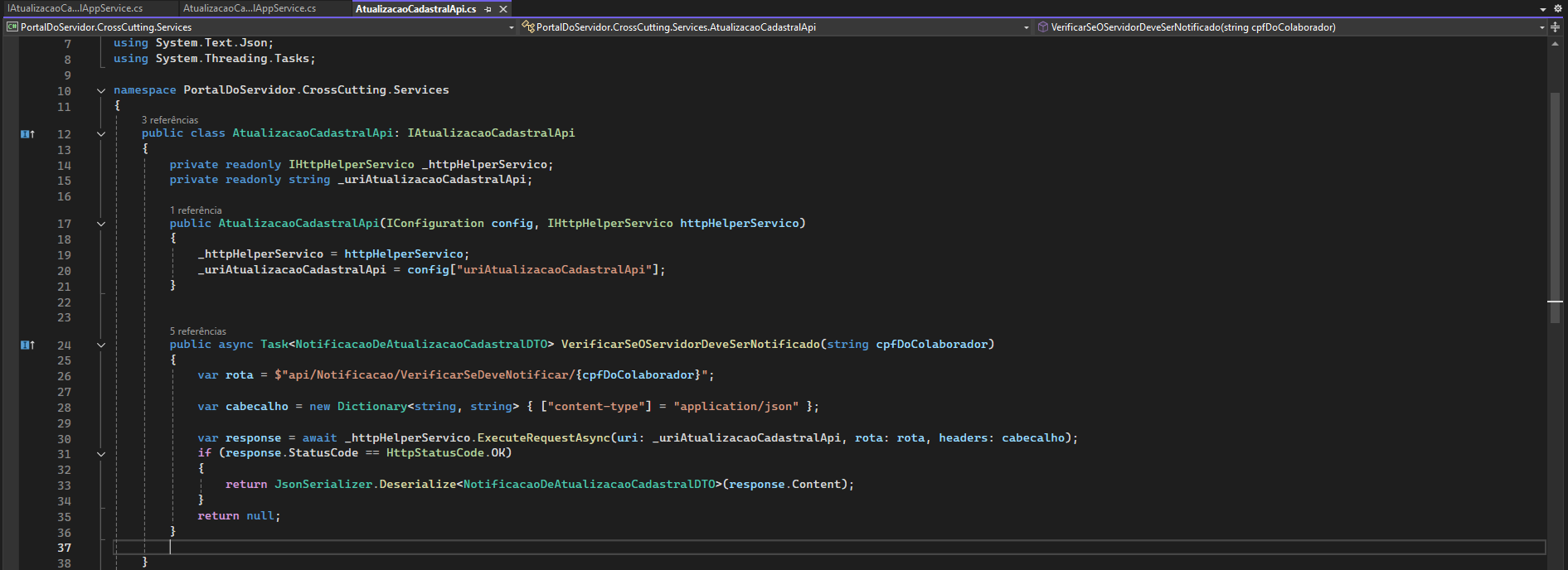Click the "application/json" string literal
1568x570 pixels.
(736, 407)
